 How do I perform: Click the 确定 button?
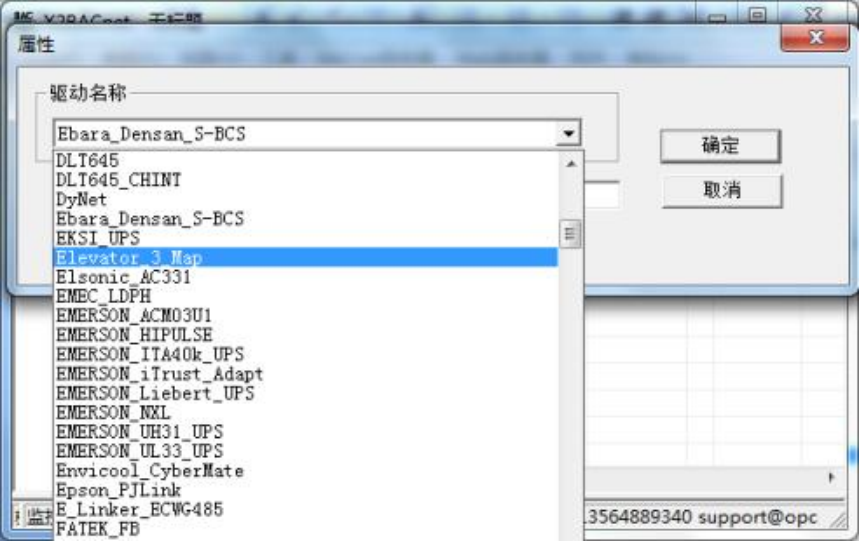click(720, 146)
